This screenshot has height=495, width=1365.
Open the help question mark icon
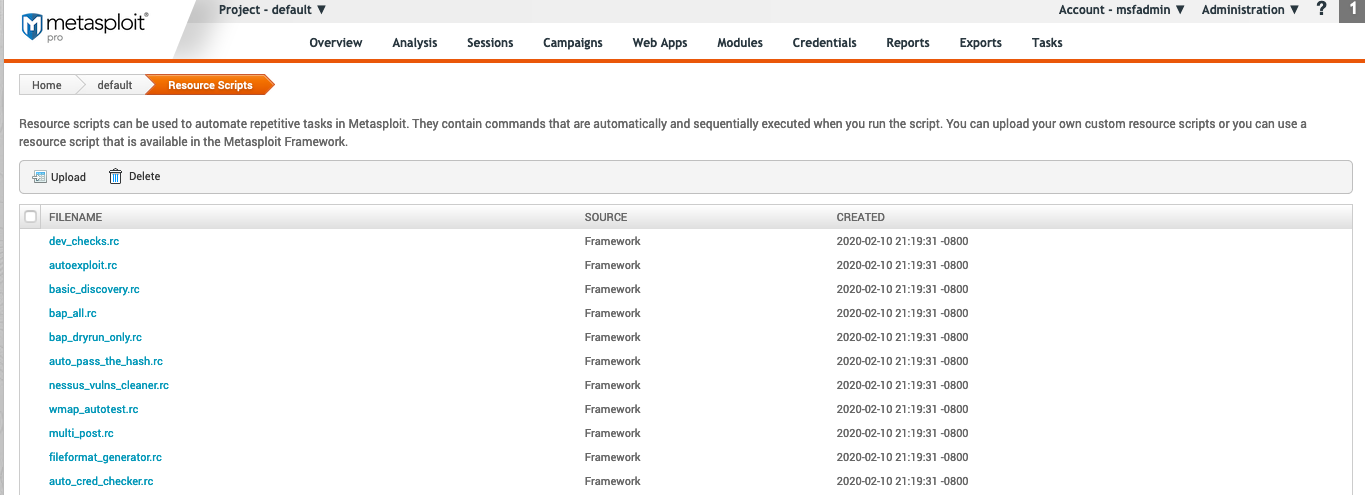(x=1322, y=10)
